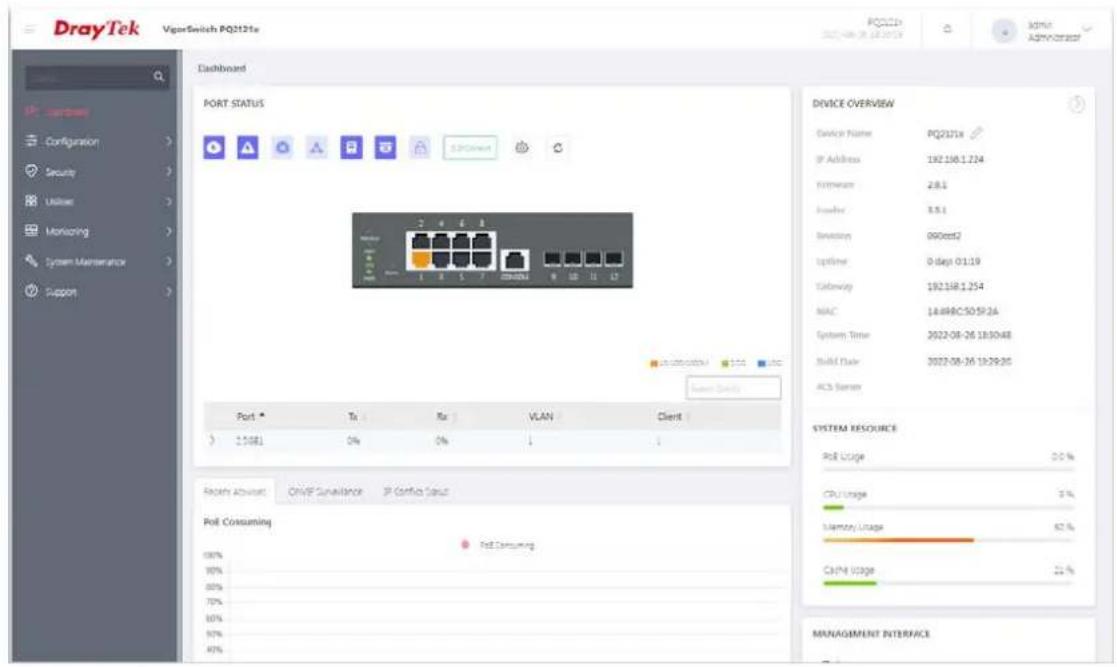The width and height of the screenshot is (1117, 667).
Task: Click orange port 1 on the switch image
Action: 421,260
